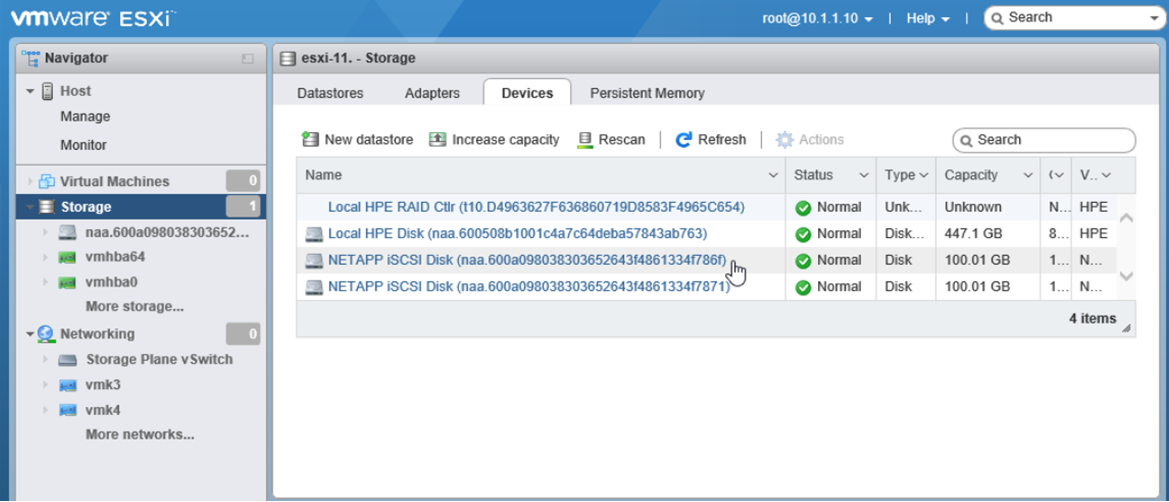Click the Rescan storage icon
The height and width of the screenshot is (502, 1169).
(586, 140)
